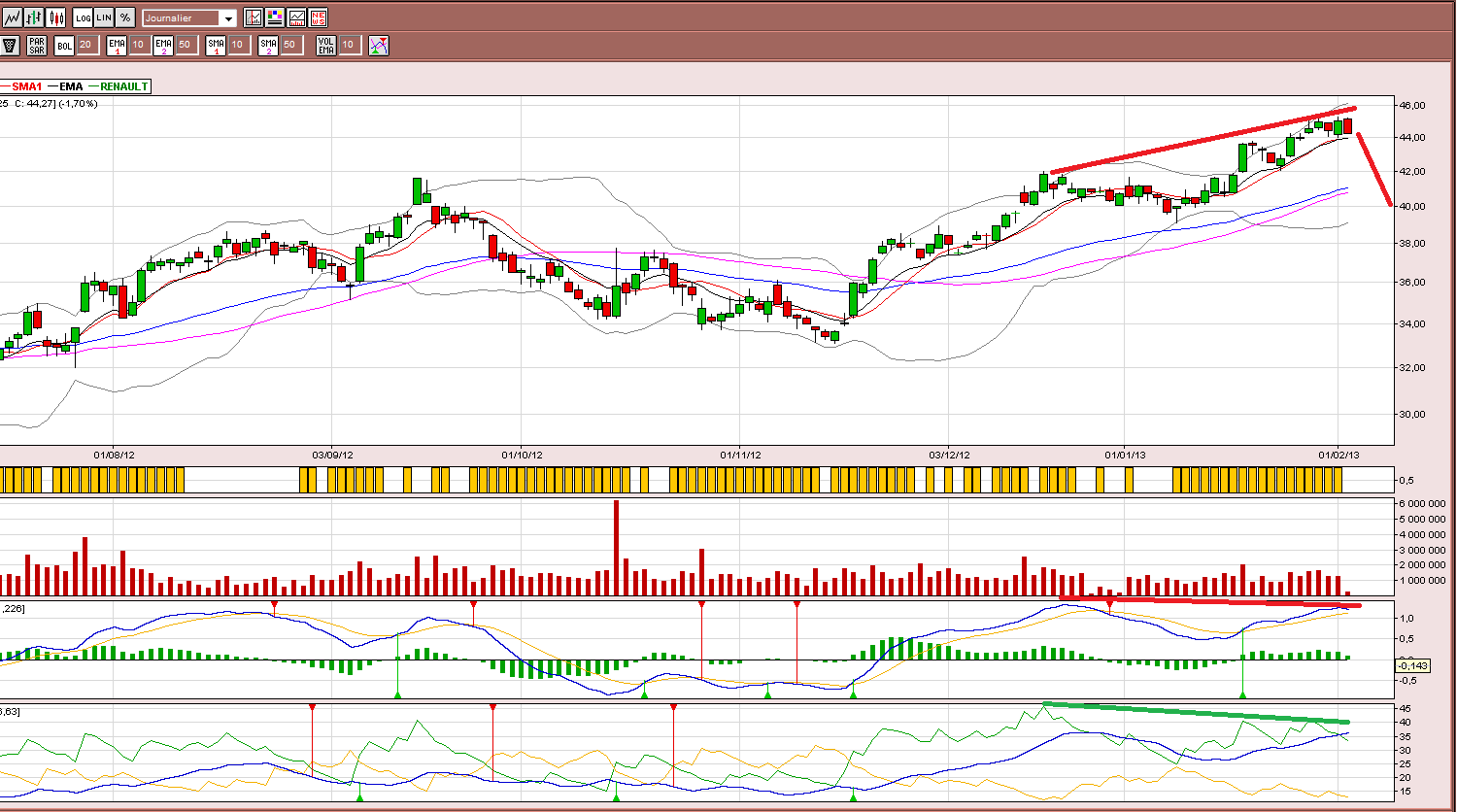Click the 01/08/12 date label
Viewport: 1457px width, 812px height.
[114, 454]
